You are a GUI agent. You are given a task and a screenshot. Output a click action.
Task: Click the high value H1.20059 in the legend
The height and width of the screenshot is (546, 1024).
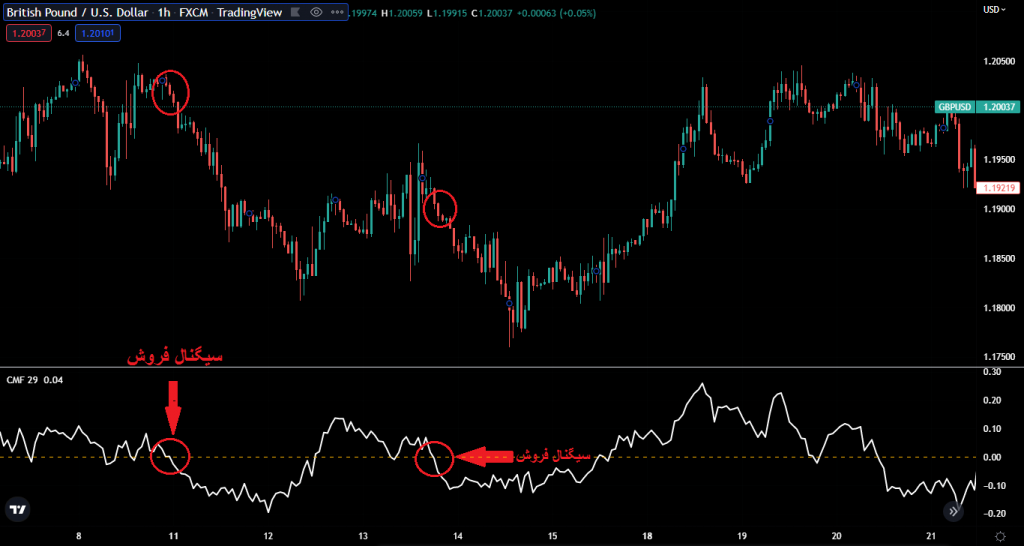tap(404, 12)
